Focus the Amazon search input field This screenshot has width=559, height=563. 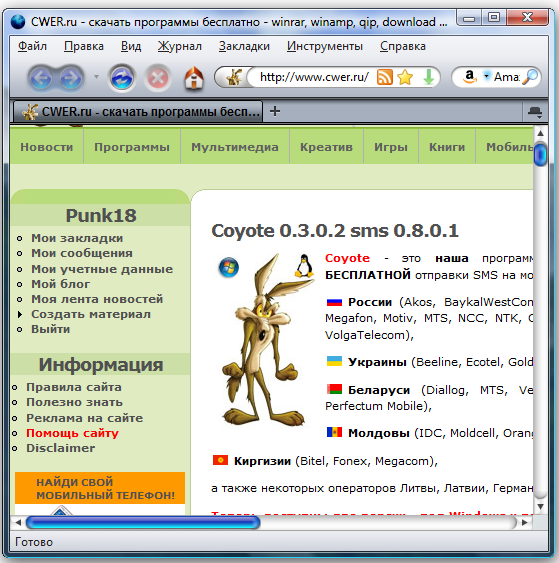[507, 77]
